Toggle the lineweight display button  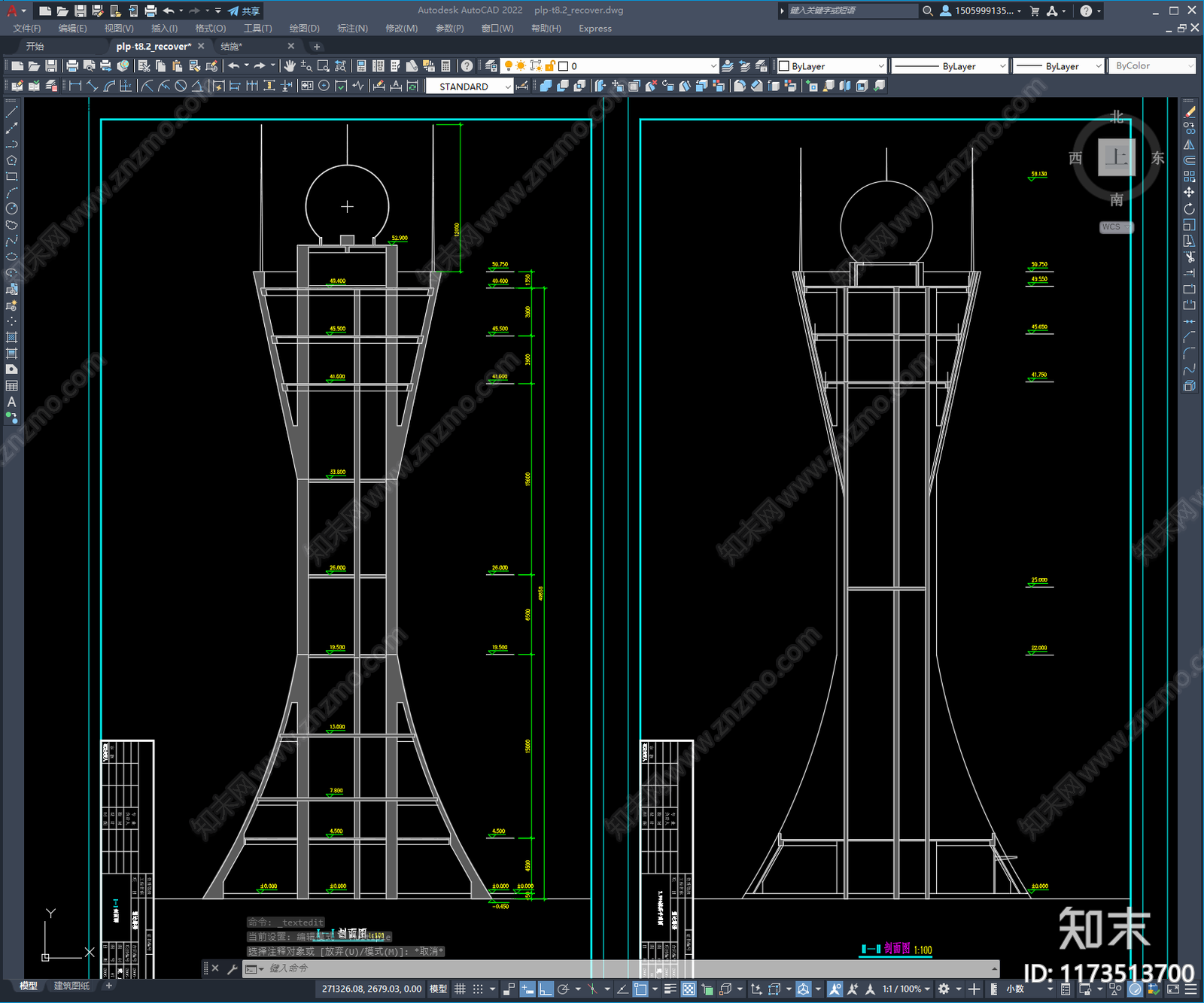point(670,989)
